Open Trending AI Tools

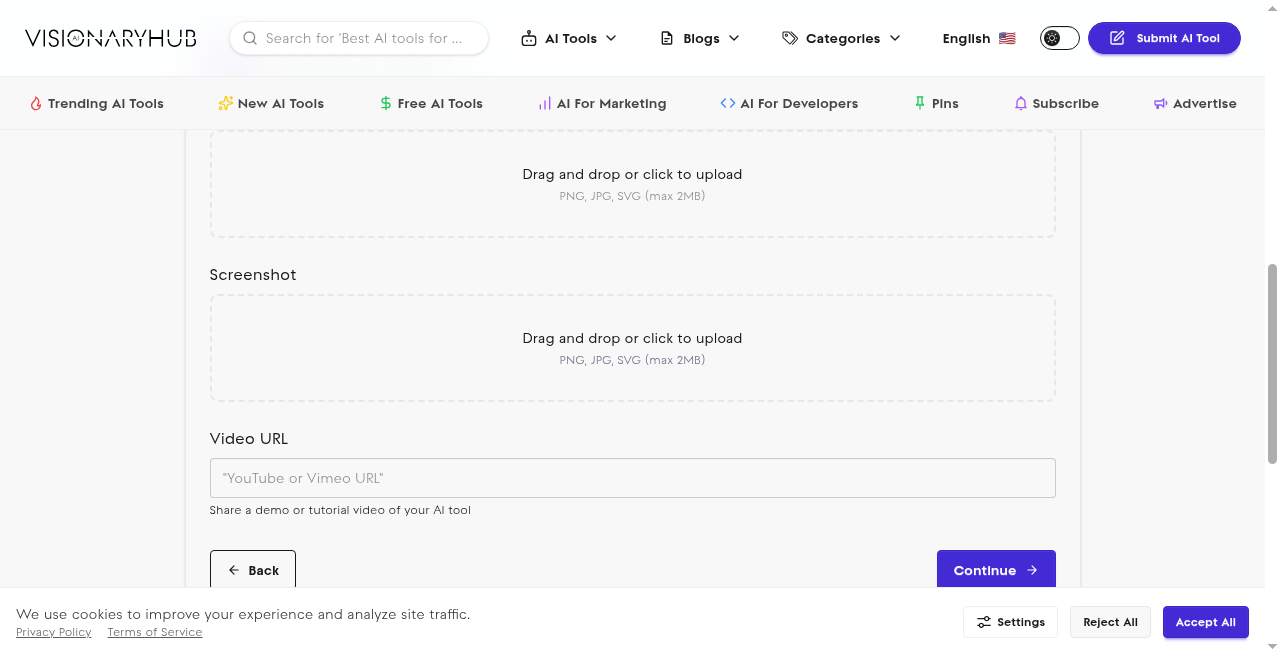pos(97,103)
